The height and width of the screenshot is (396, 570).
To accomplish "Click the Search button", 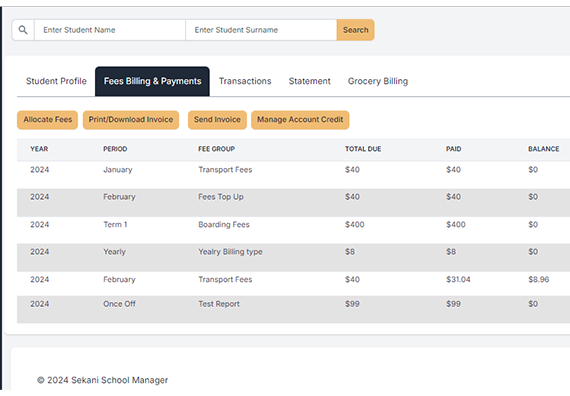I will point(356,30).
